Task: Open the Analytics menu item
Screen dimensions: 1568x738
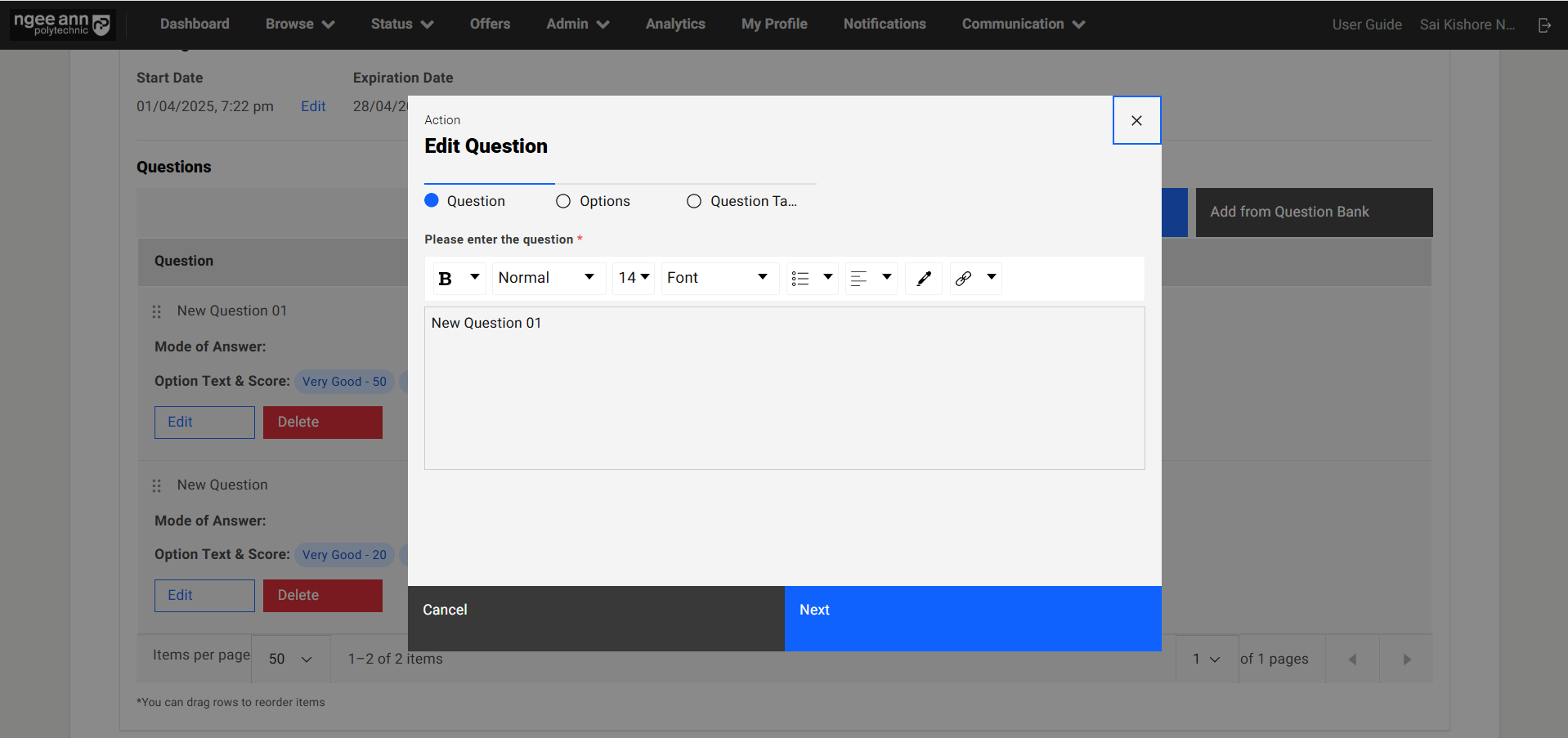Action: coord(675,25)
